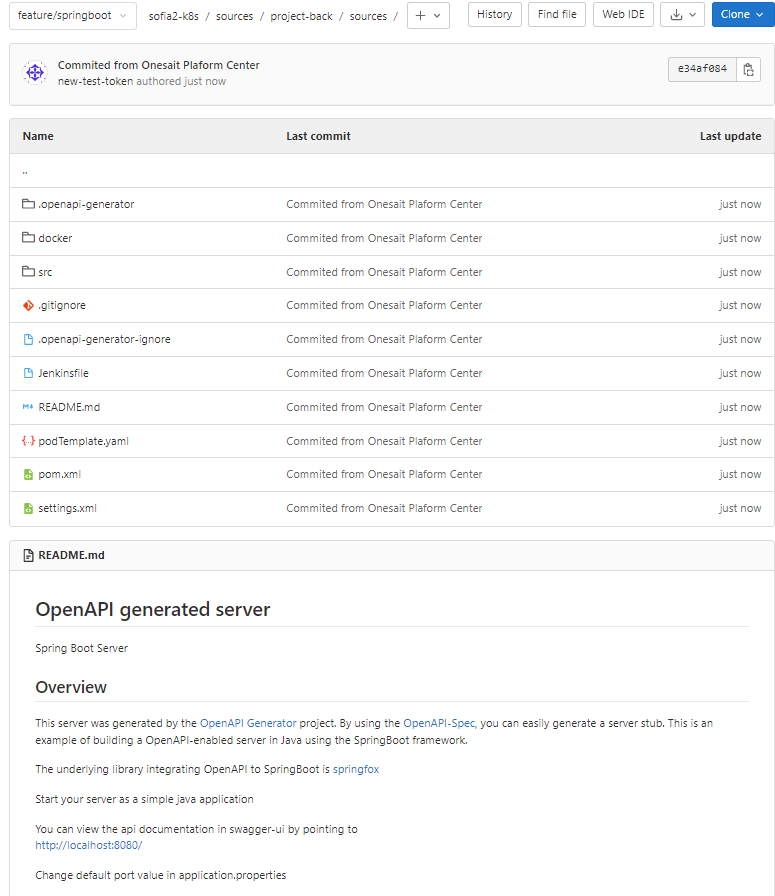Click file icon of .openapi-generator-ignore
775x896 pixels.
(28, 339)
